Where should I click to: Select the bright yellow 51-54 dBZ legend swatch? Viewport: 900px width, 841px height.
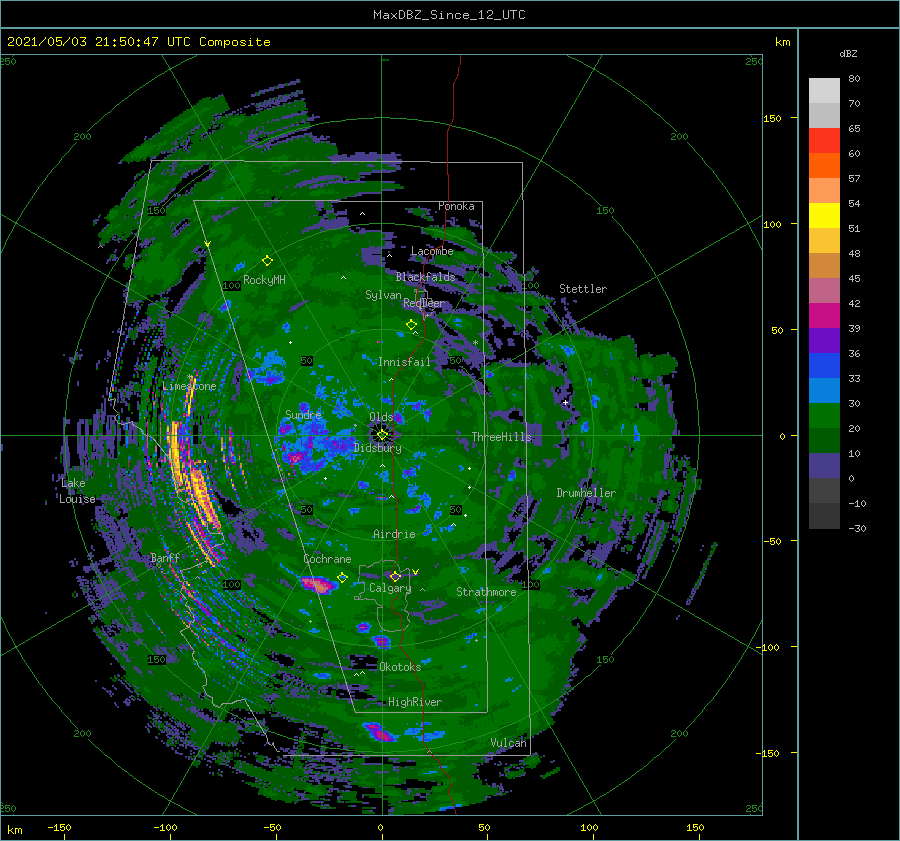click(824, 215)
